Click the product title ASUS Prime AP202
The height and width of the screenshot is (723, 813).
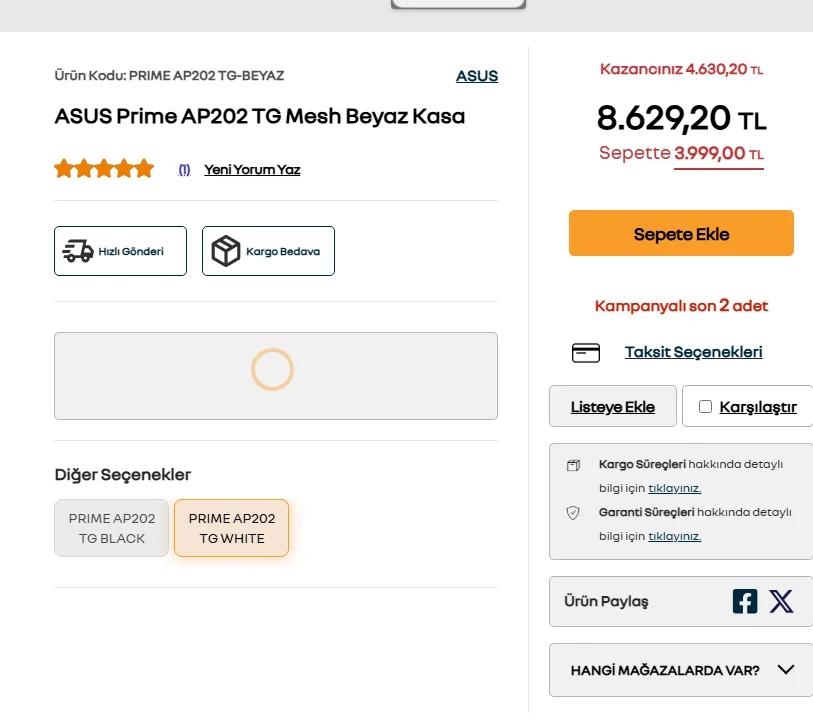click(x=260, y=116)
